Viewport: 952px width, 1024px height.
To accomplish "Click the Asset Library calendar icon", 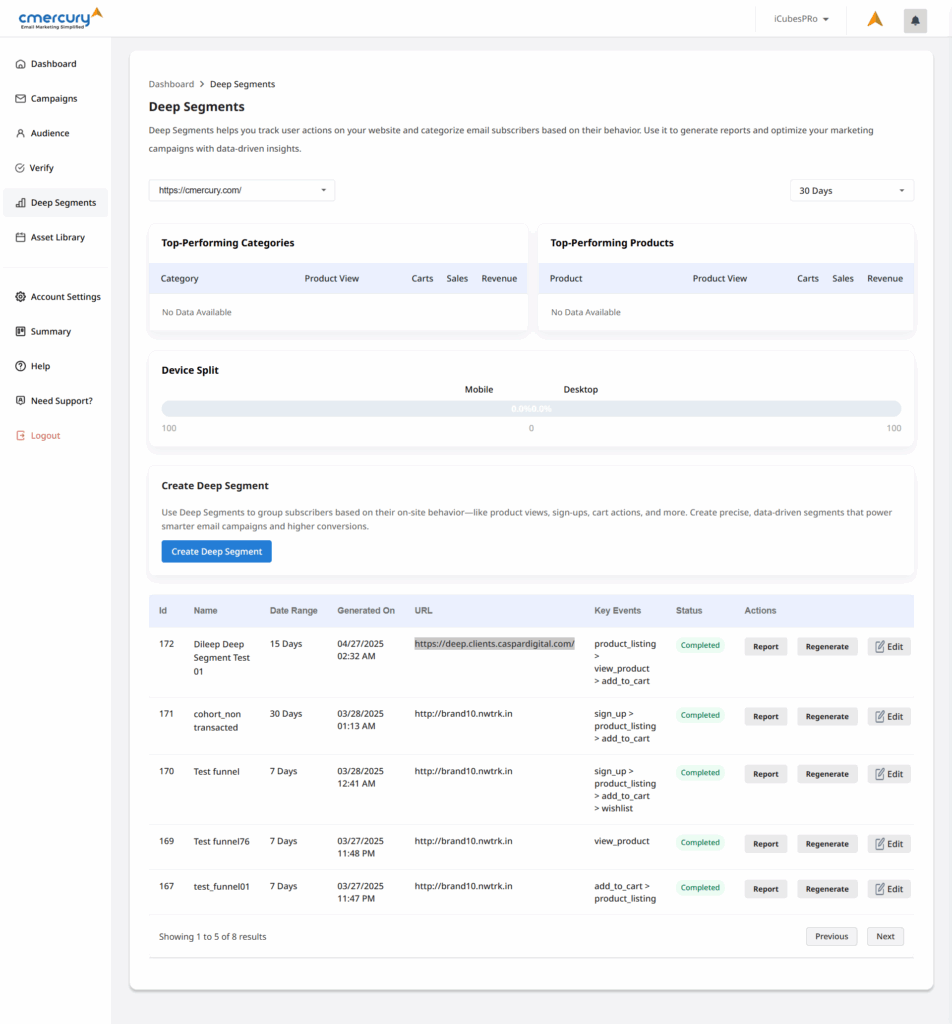I will [21, 238].
